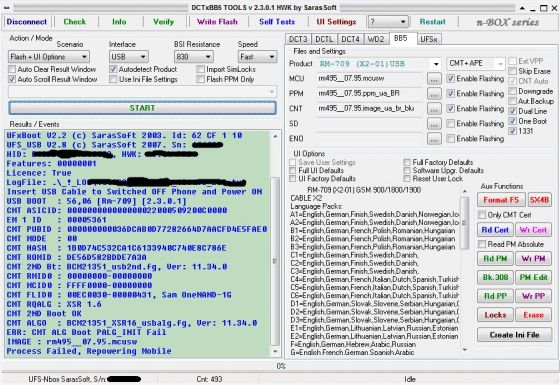Toggle CNT Enable Flashing checkbox

(x=451, y=108)
